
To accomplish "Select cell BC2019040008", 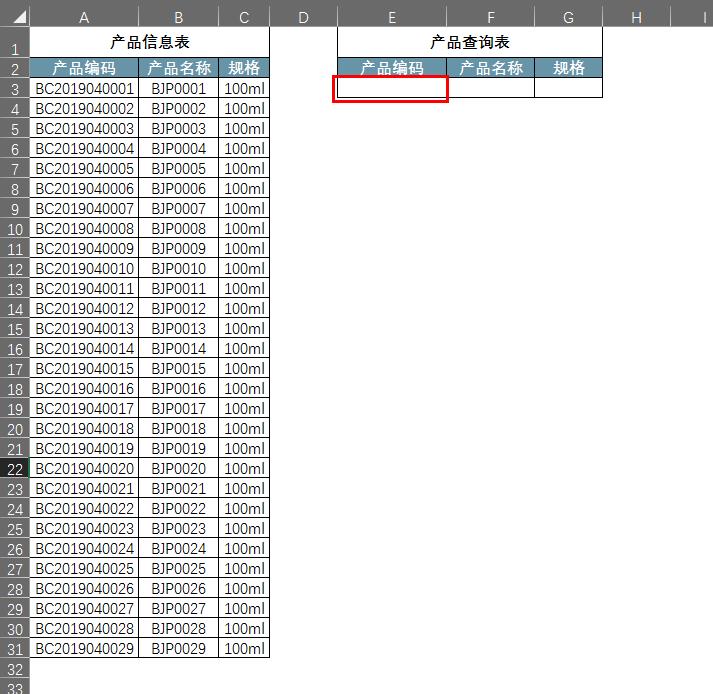I will (84, 228).
